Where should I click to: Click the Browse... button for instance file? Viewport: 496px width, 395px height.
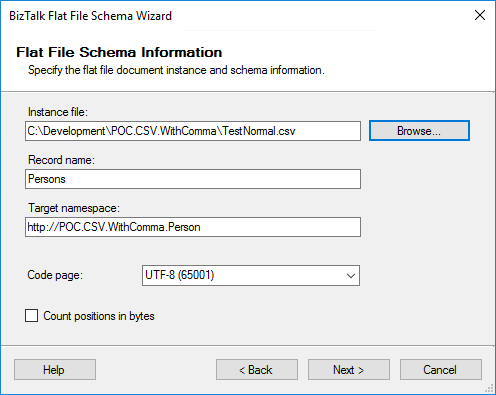[419, 131]
